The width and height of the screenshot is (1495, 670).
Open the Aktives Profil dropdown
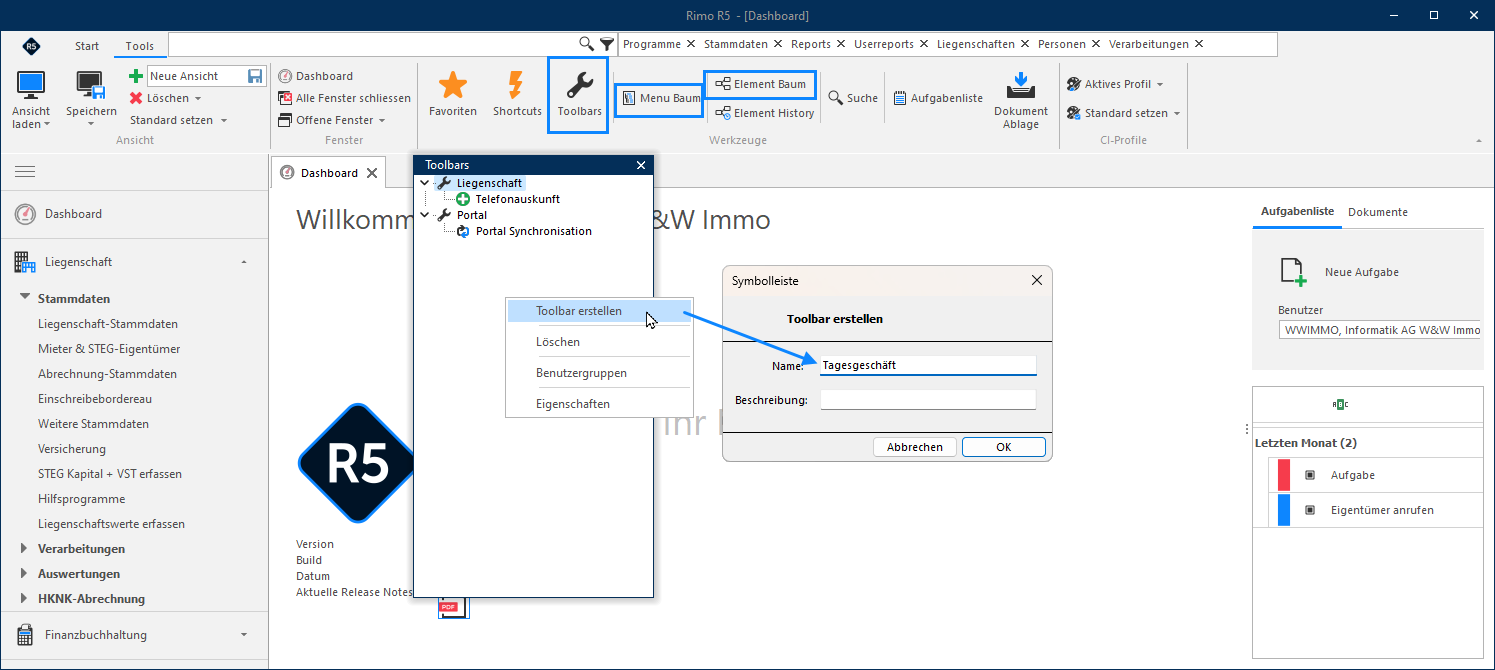coord(1115,84)
